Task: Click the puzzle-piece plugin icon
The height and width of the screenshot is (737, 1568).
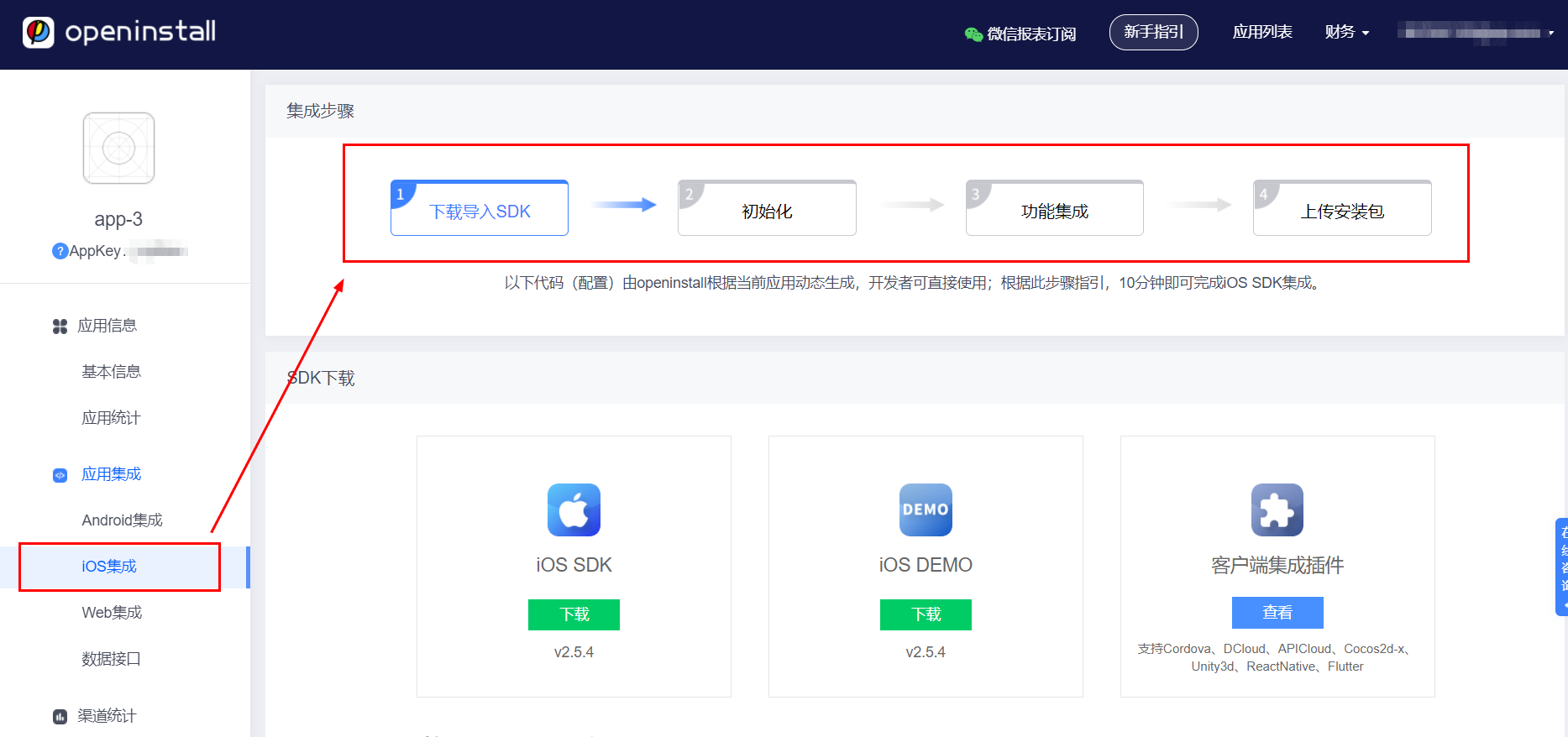Action: (1277, 510)
